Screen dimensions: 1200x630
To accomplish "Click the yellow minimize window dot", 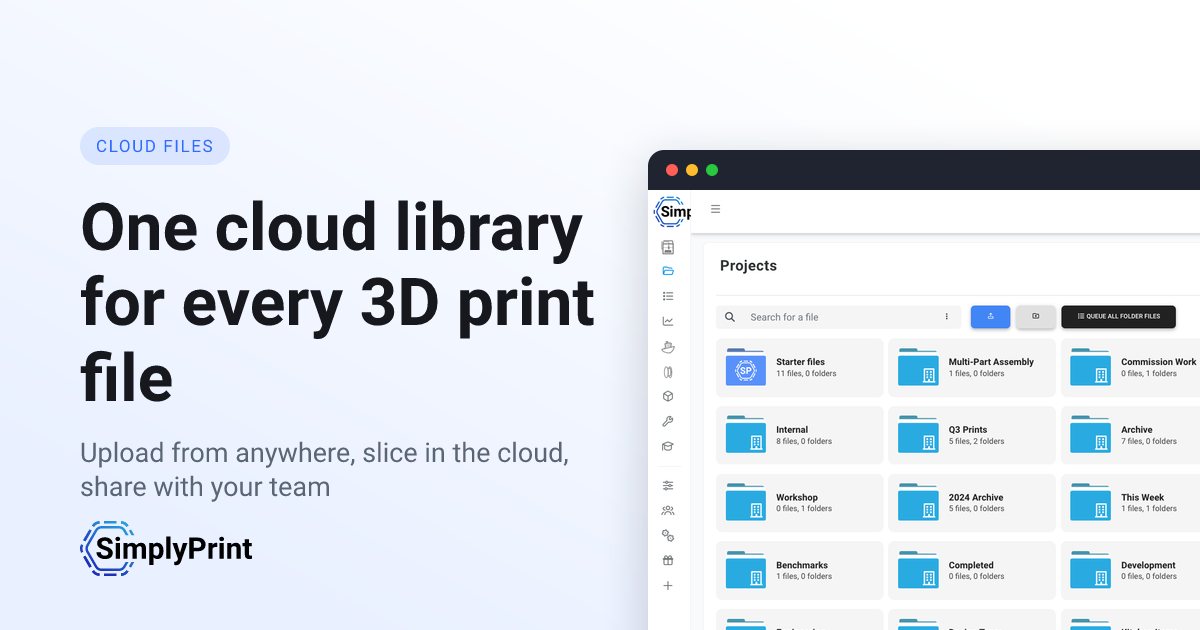I will coord(692,170).
